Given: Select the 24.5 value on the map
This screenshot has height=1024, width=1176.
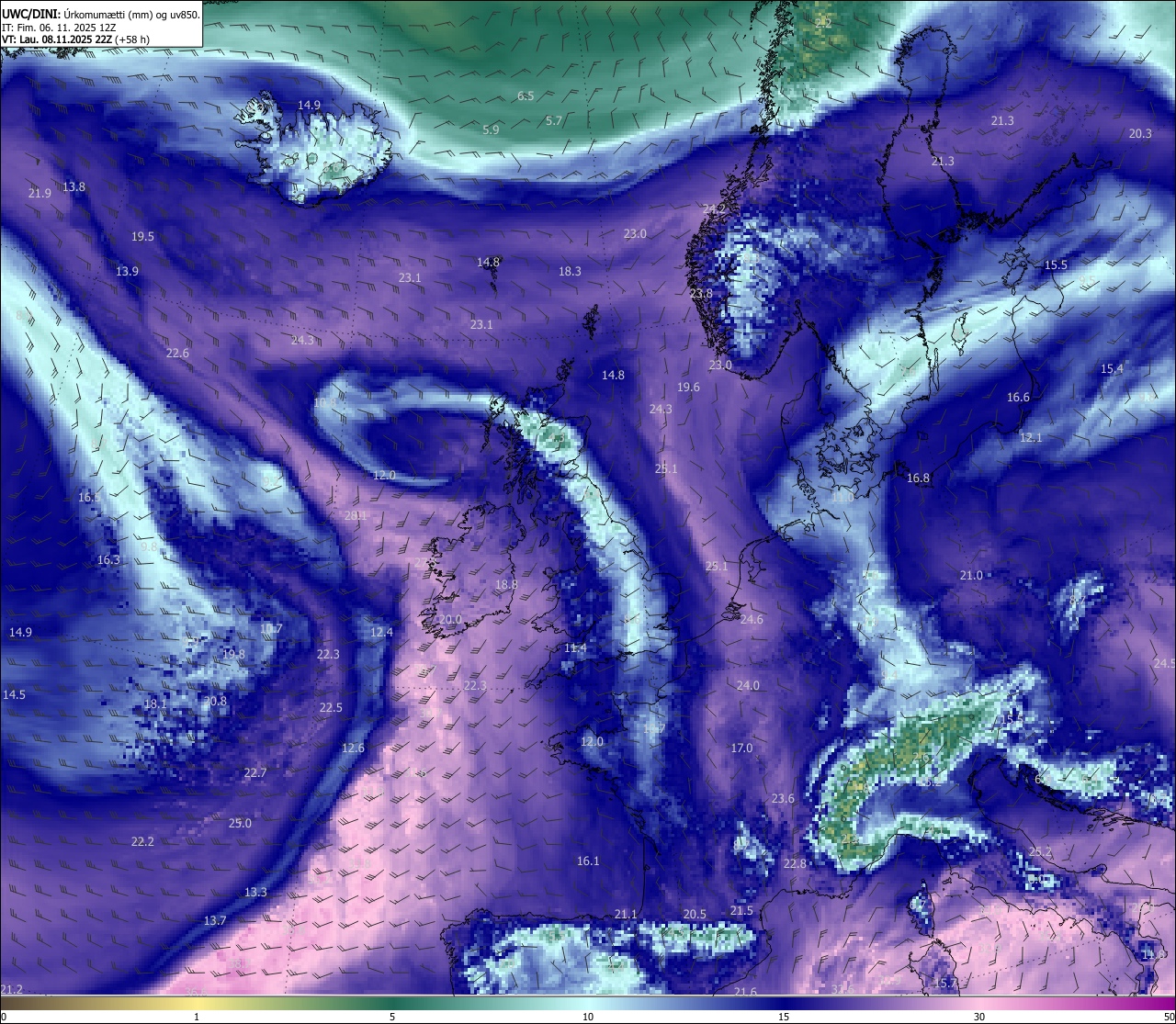Looking at the screenshot, I should coord(1165,664).
